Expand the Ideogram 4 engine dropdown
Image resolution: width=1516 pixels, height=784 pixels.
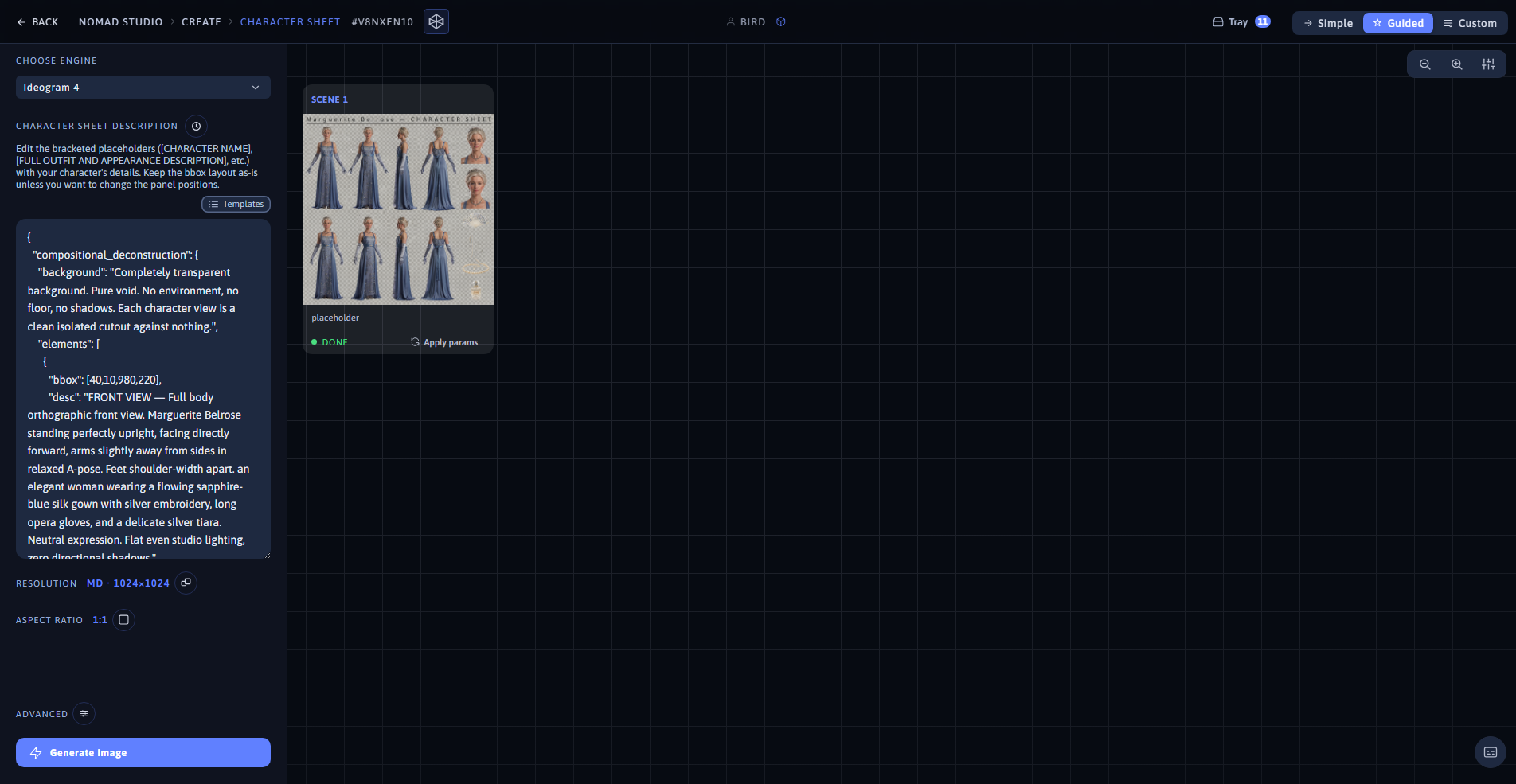[x=143, y=88]
